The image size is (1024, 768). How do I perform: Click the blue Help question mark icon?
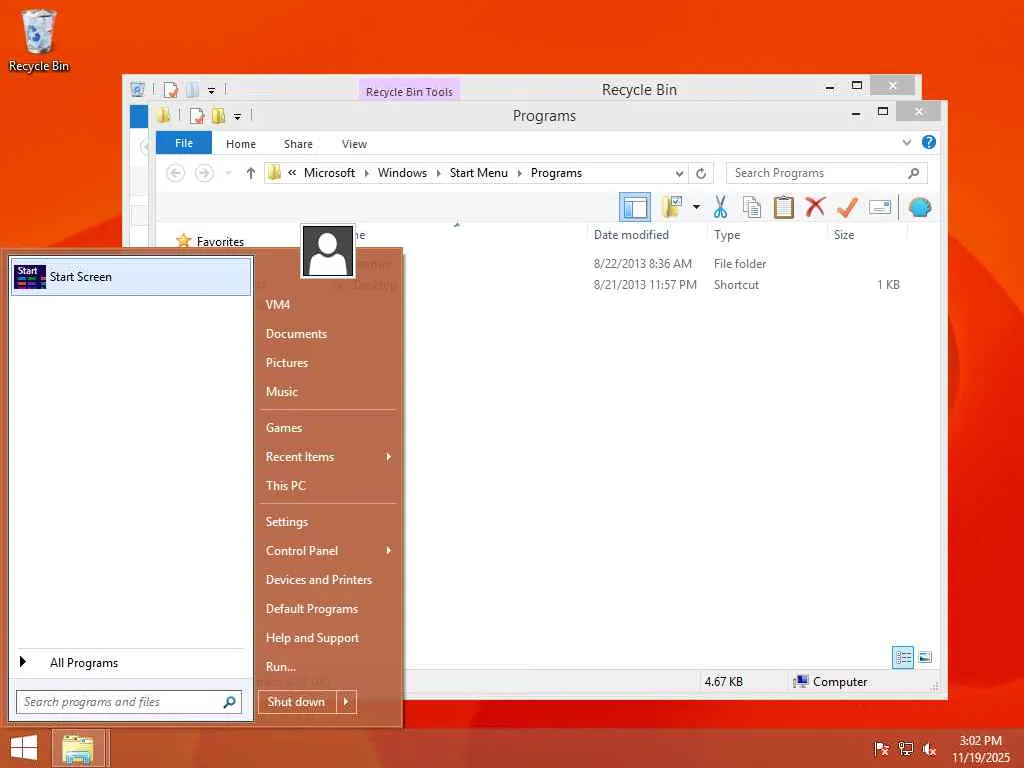click(928, 142)
